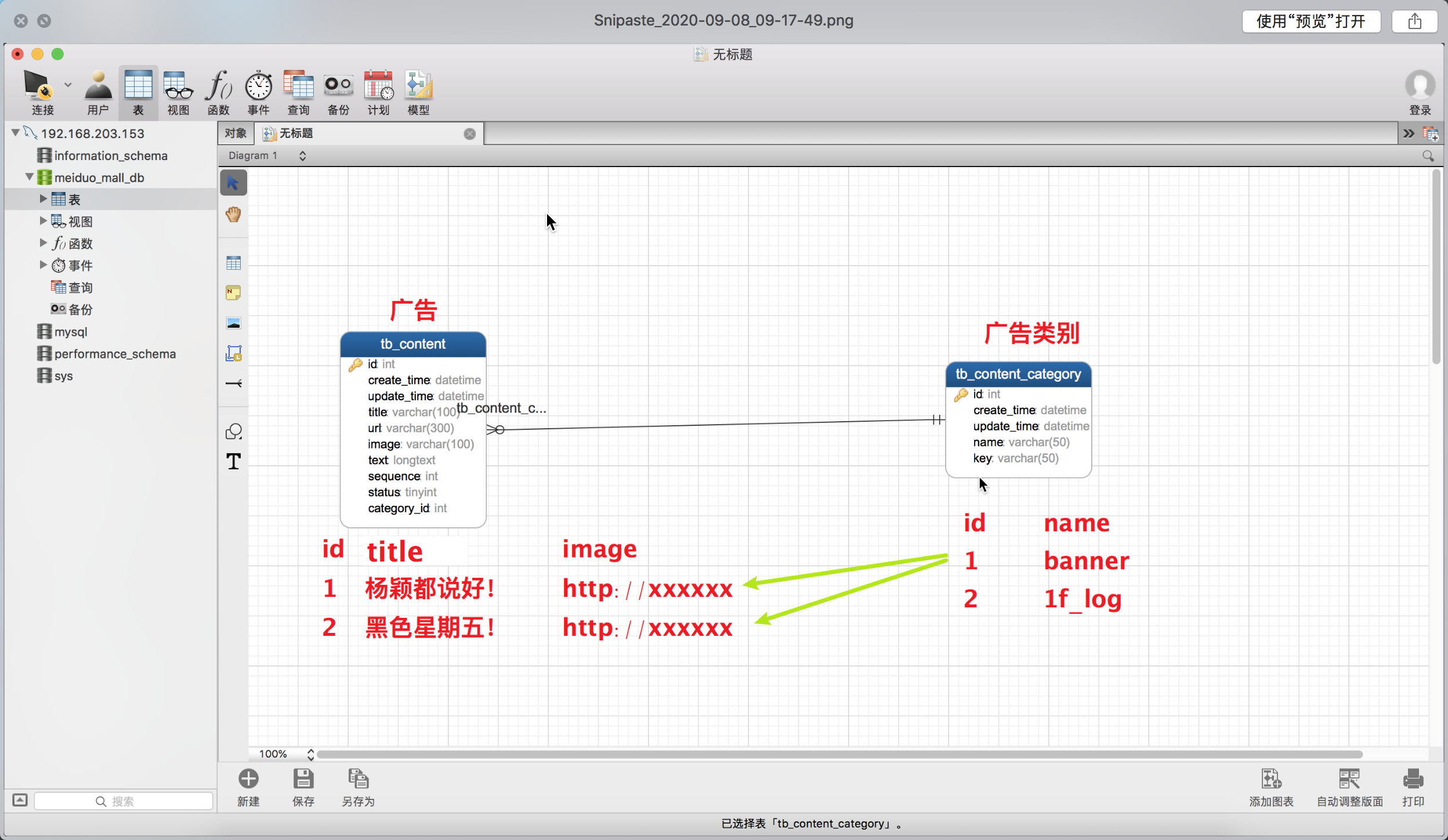Select the shape tool in palette
Image resolution: width=1448 pixels, height=840 pixels.
tap(233, 432)
